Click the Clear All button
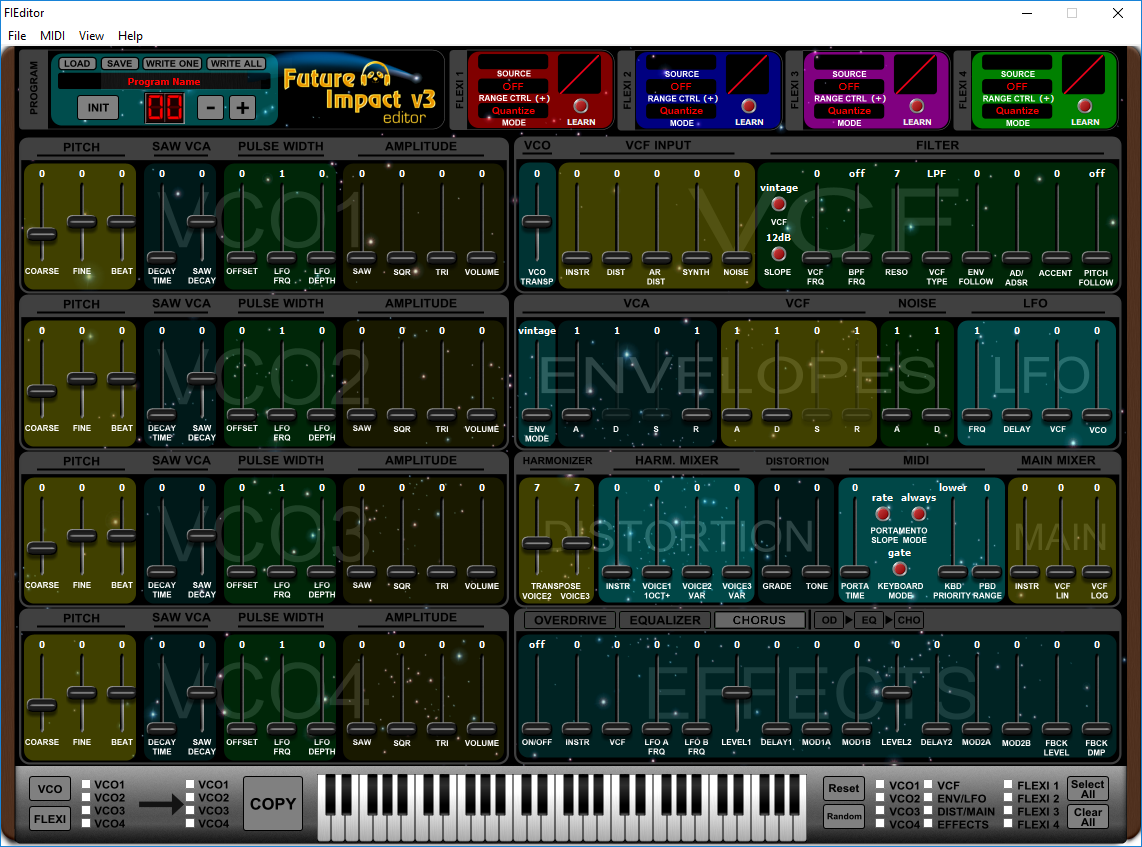Viewport: 1142px width, 847px height. point(1087,816)
